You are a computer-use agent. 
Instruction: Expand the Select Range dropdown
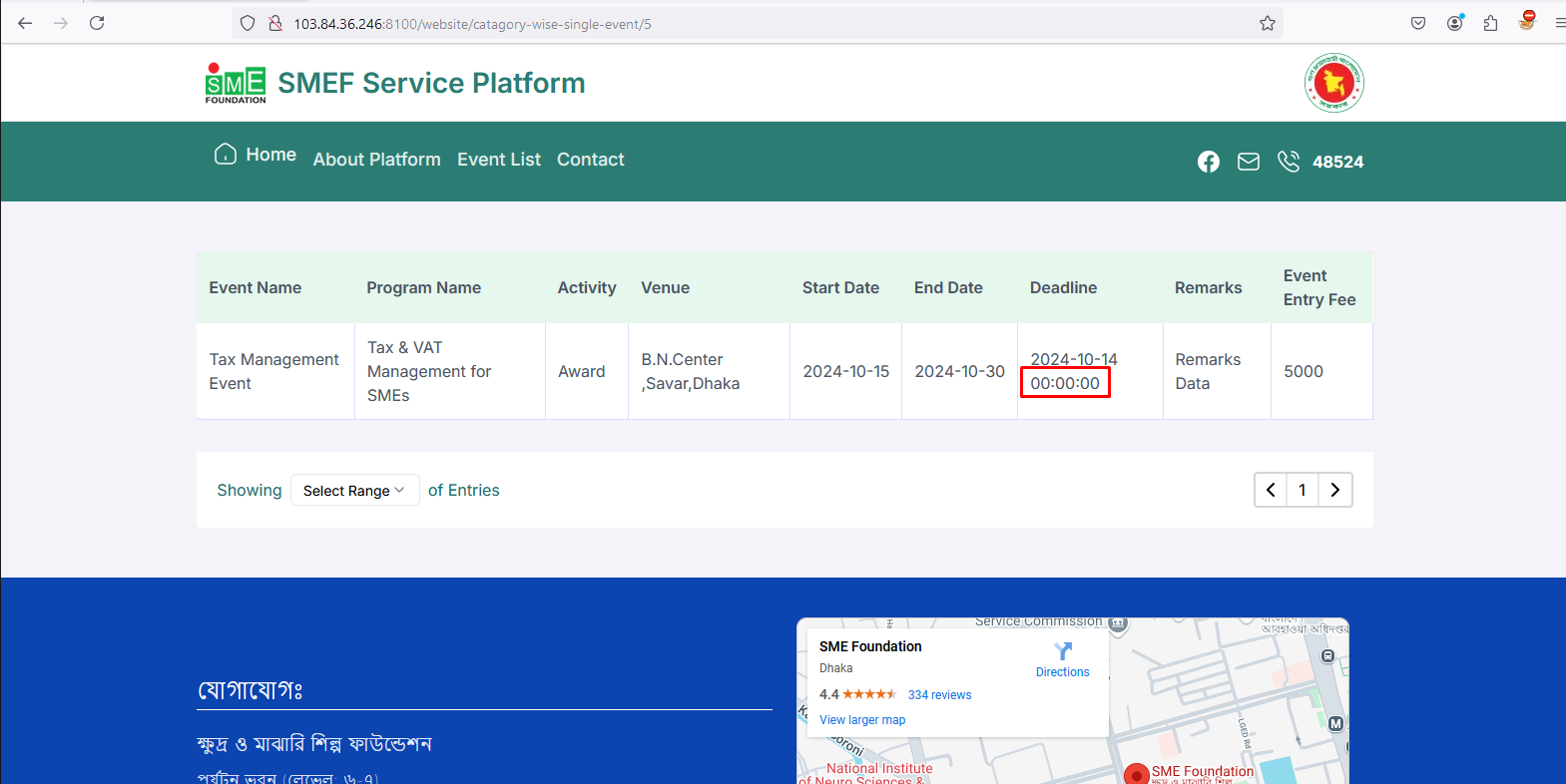click(x=354, y=490)
